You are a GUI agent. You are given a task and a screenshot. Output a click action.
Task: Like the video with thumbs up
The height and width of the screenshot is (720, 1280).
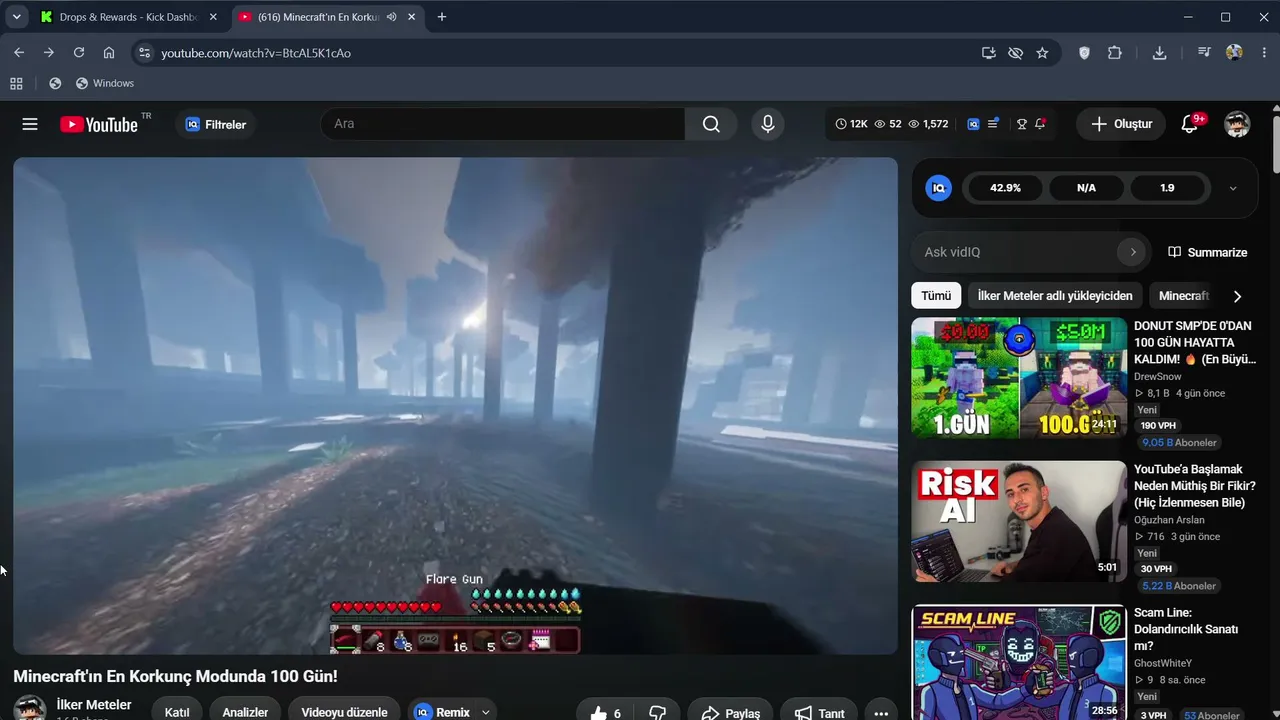[606, 713]
